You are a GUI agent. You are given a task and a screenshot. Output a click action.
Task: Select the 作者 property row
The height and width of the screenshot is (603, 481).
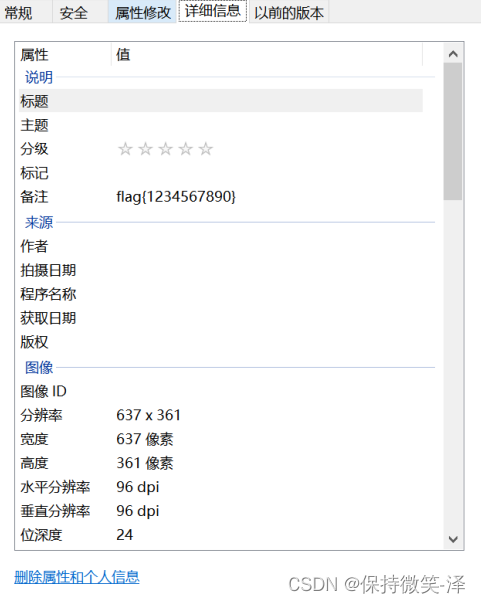[221, 246]
